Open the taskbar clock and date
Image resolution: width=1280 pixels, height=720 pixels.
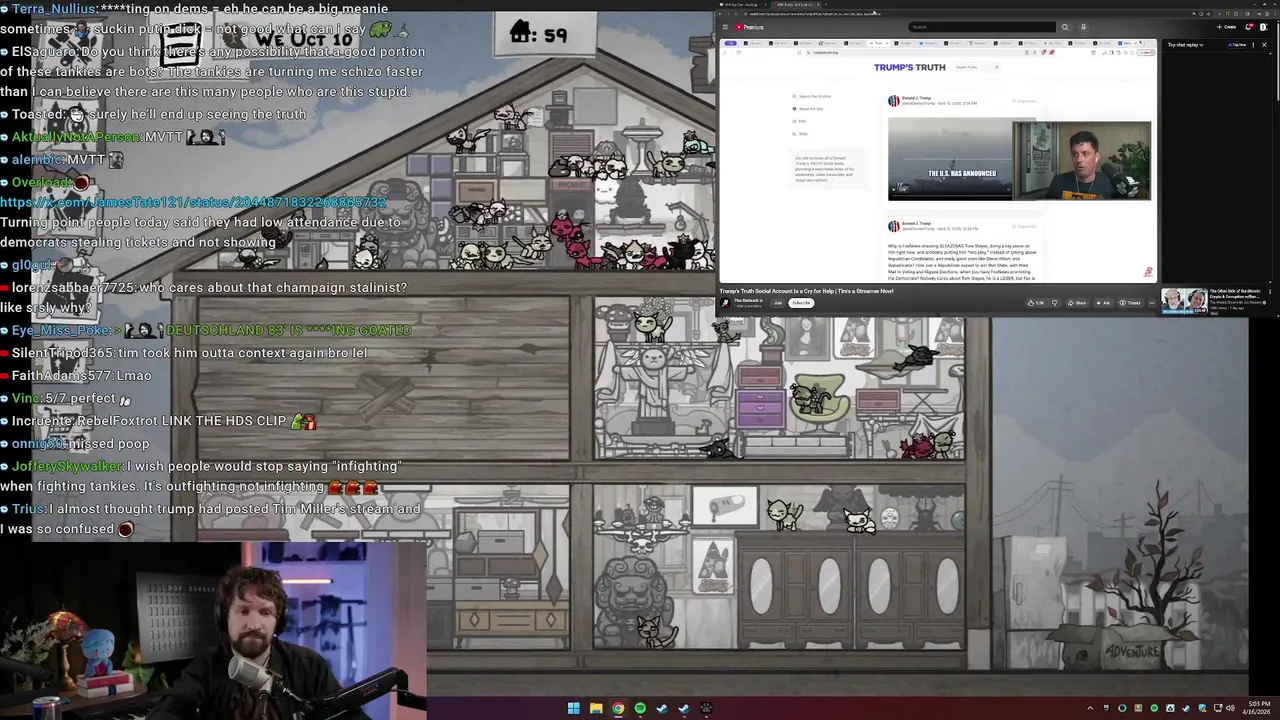[1257, 708]
